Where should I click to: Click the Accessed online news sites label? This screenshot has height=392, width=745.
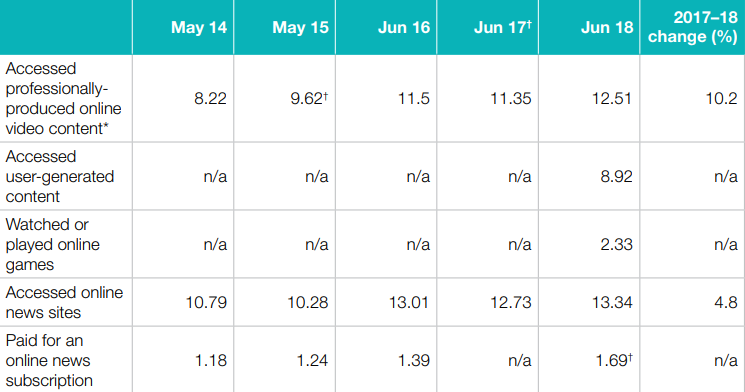tap(64, 302)
